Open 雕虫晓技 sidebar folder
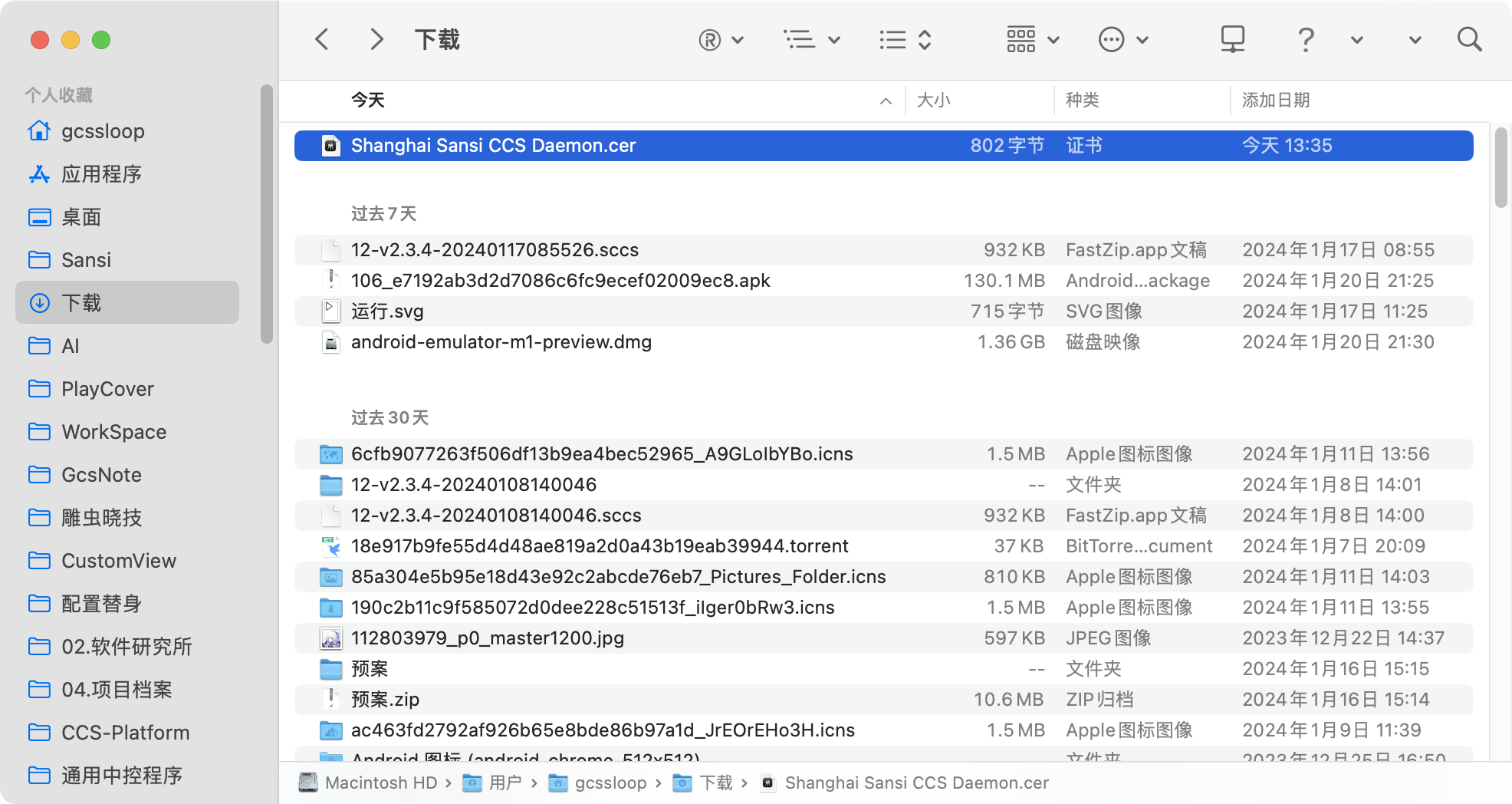 (127, 518)
